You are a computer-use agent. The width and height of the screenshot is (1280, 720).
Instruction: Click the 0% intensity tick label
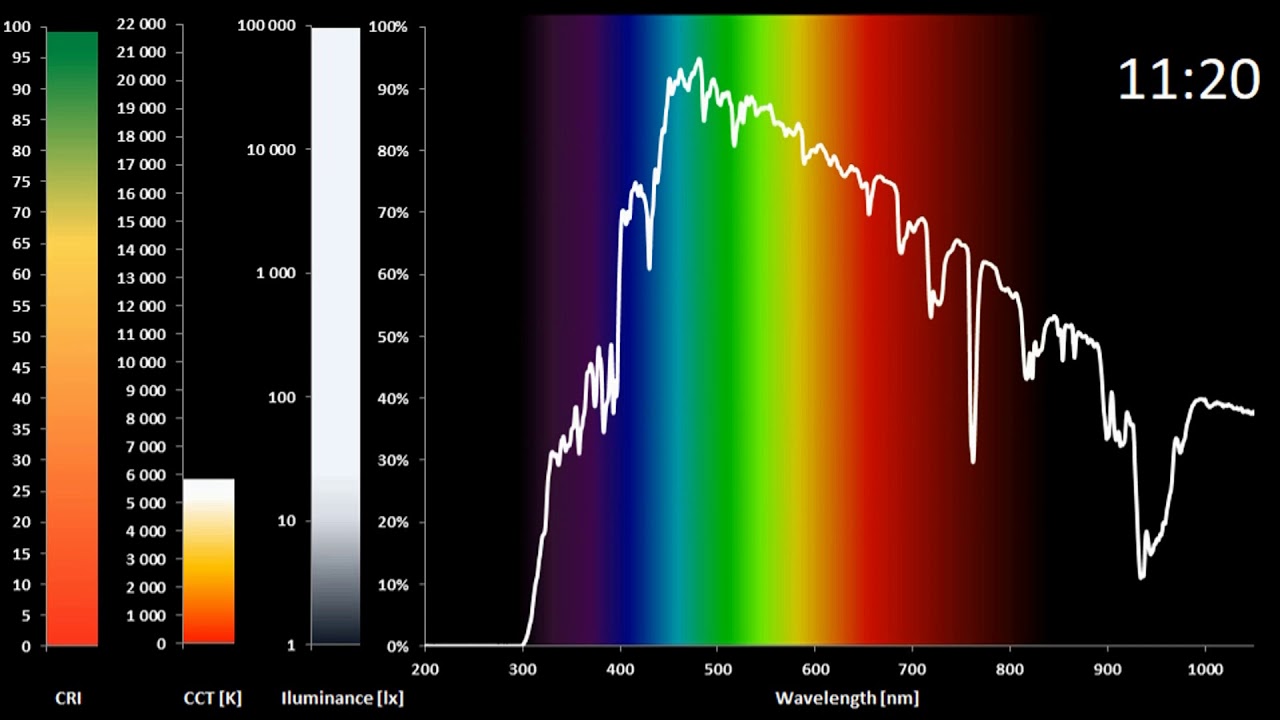[397, 646]
